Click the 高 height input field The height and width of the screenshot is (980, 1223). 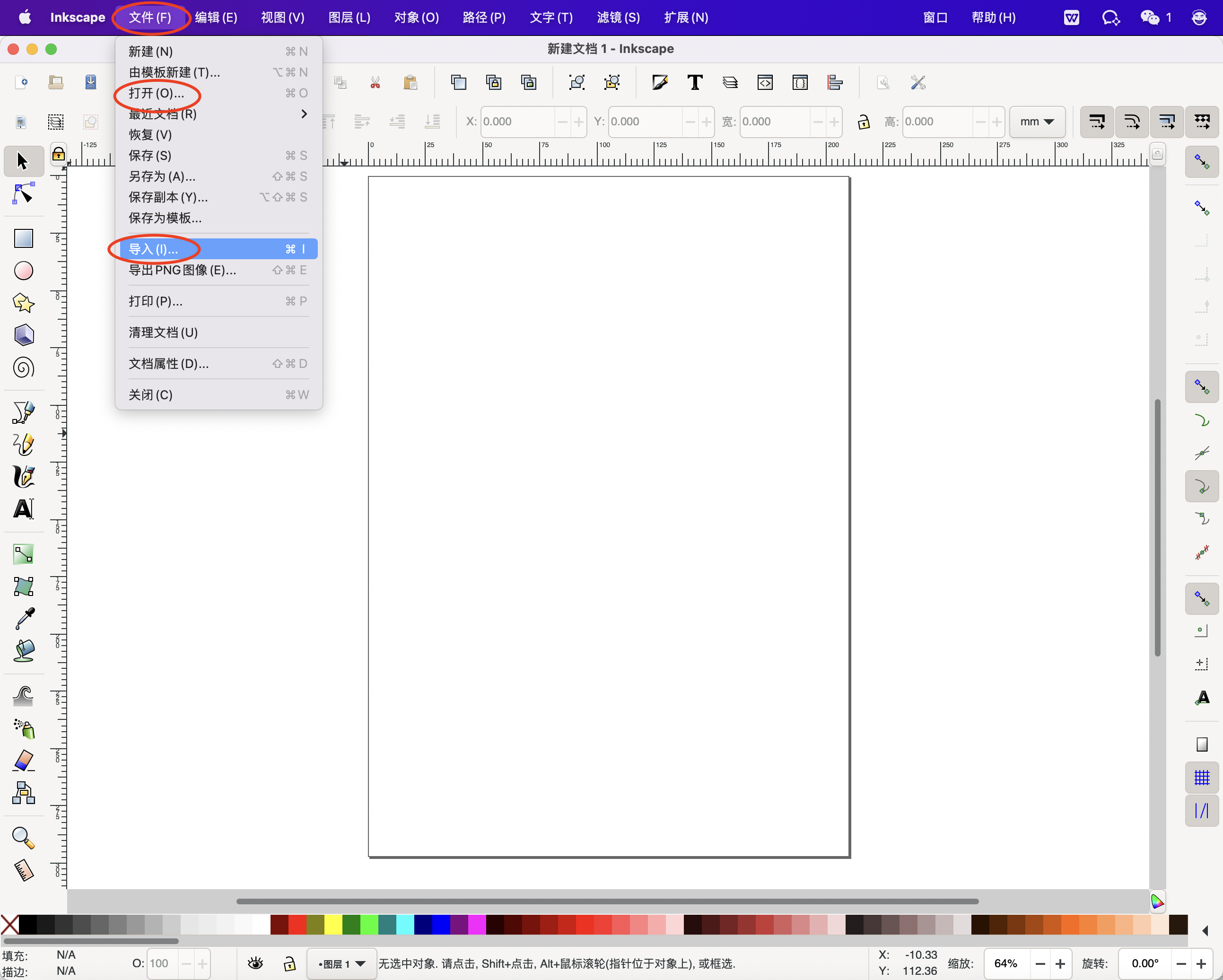tap(938, 122)
